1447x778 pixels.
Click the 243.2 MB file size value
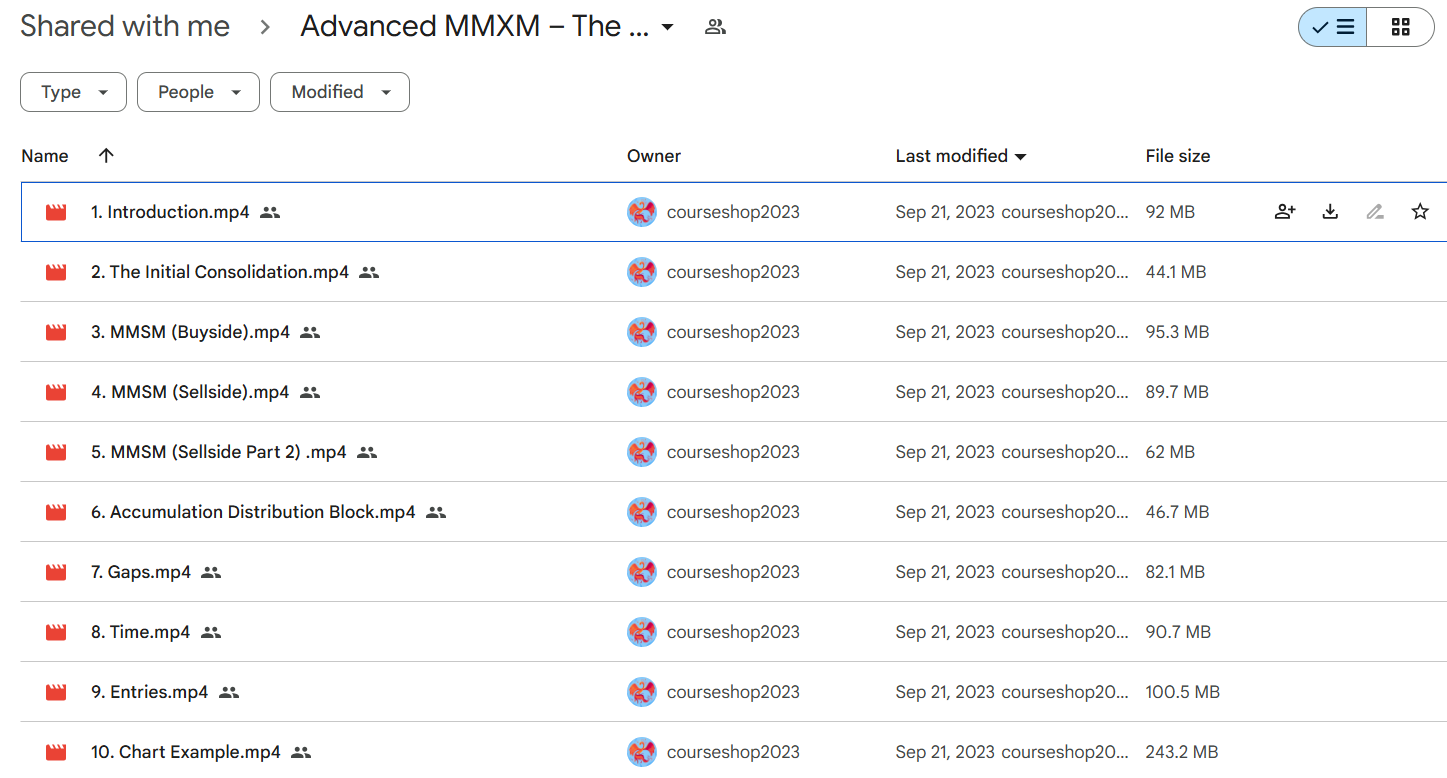click(1182, 752)
